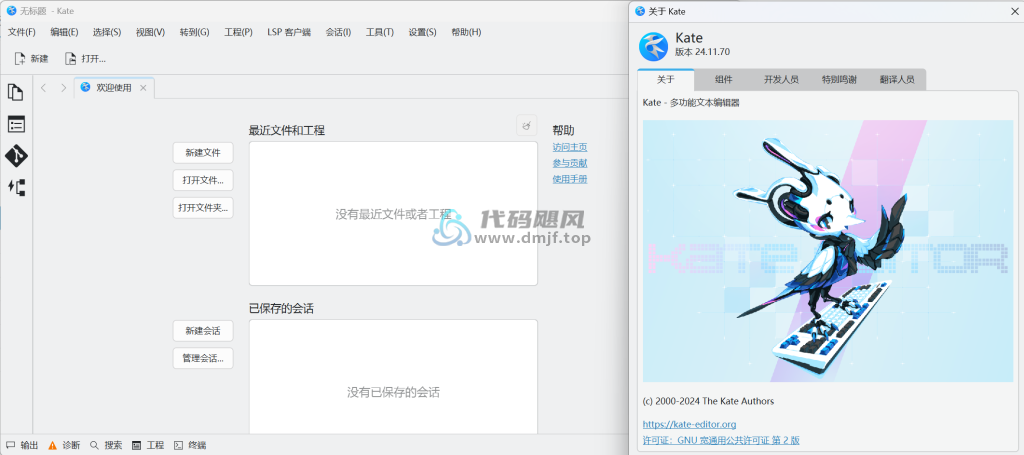Click the 新建会话 button
This screenshot has width=1024, height=455.
point(202,331)
